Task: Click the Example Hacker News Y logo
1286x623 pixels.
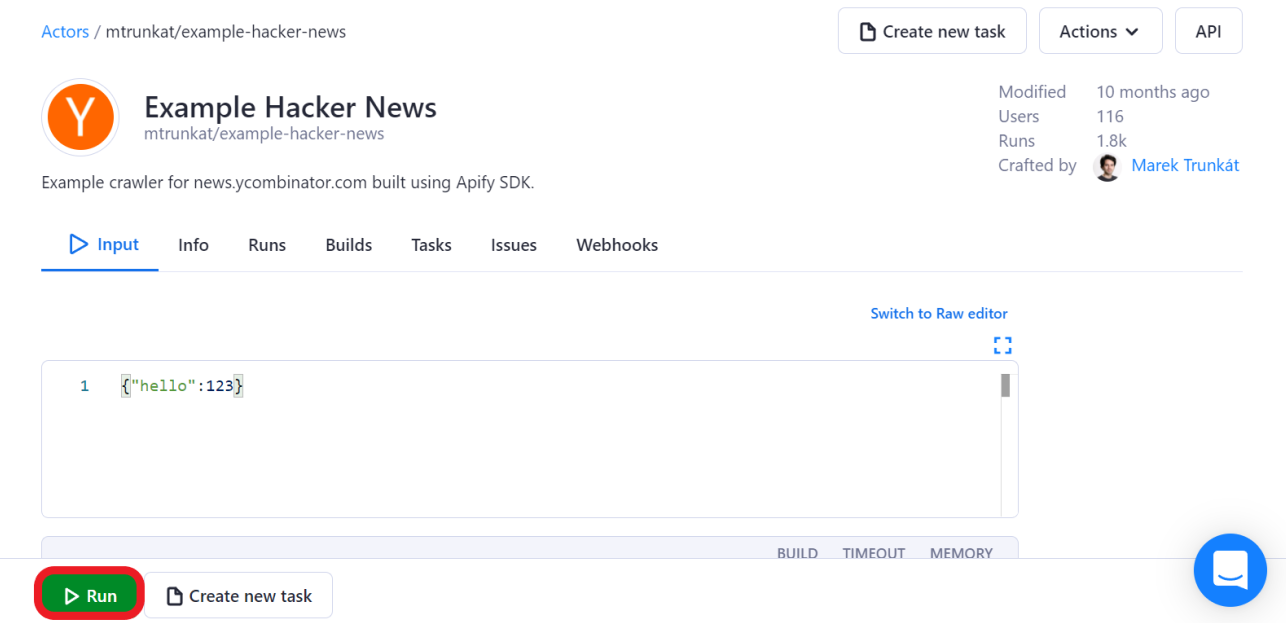Action: click(x=80, y=118)
